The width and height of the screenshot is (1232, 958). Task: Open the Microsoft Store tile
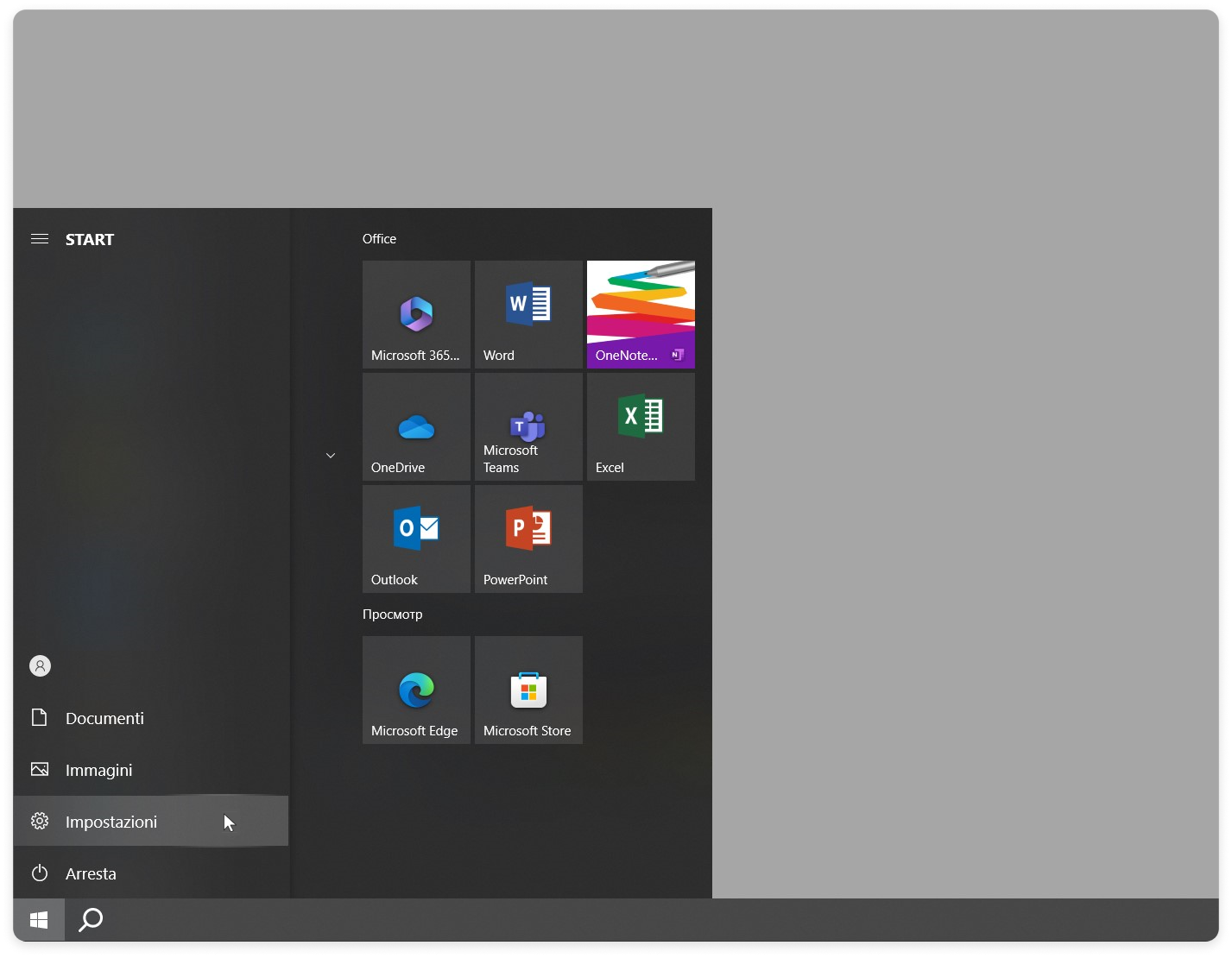coord(528,690)
